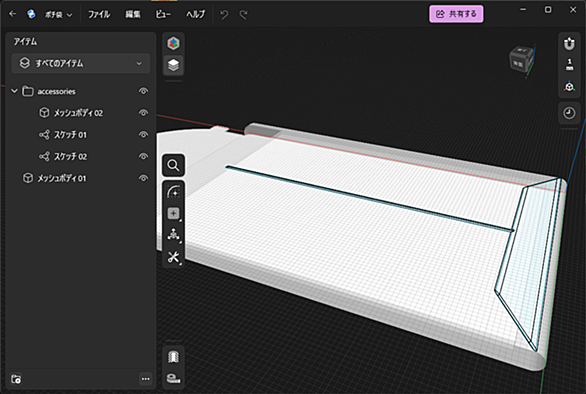Viewport: 586px width, 394px height.
Task: Click the add body plus tool
Action: (173, 213)
